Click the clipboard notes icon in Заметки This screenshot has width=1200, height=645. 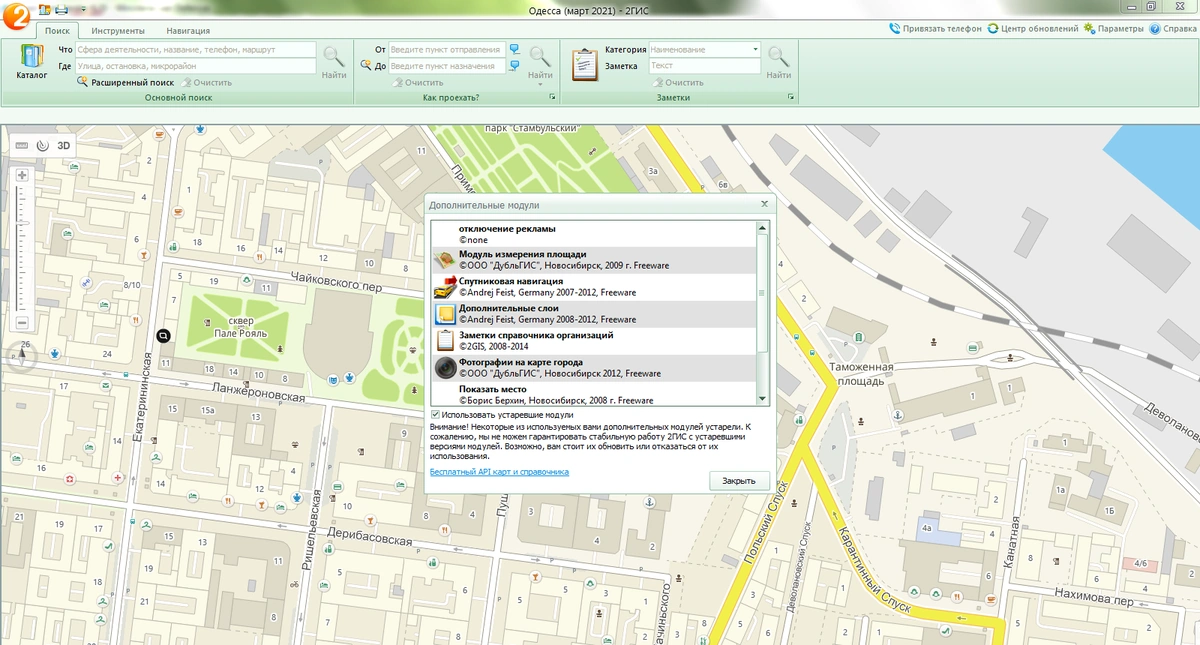[x=584, y=65]
